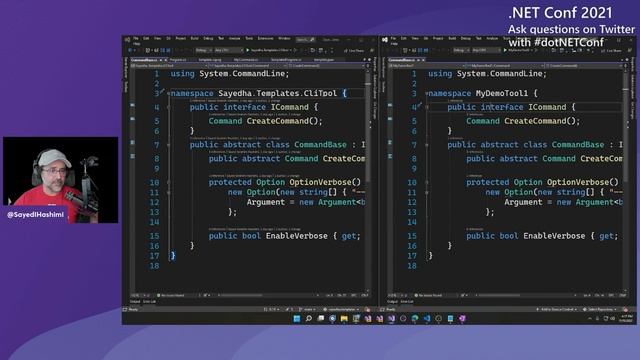Collapse namespace MyDemoTool1 block in right editor

point(427,93)
